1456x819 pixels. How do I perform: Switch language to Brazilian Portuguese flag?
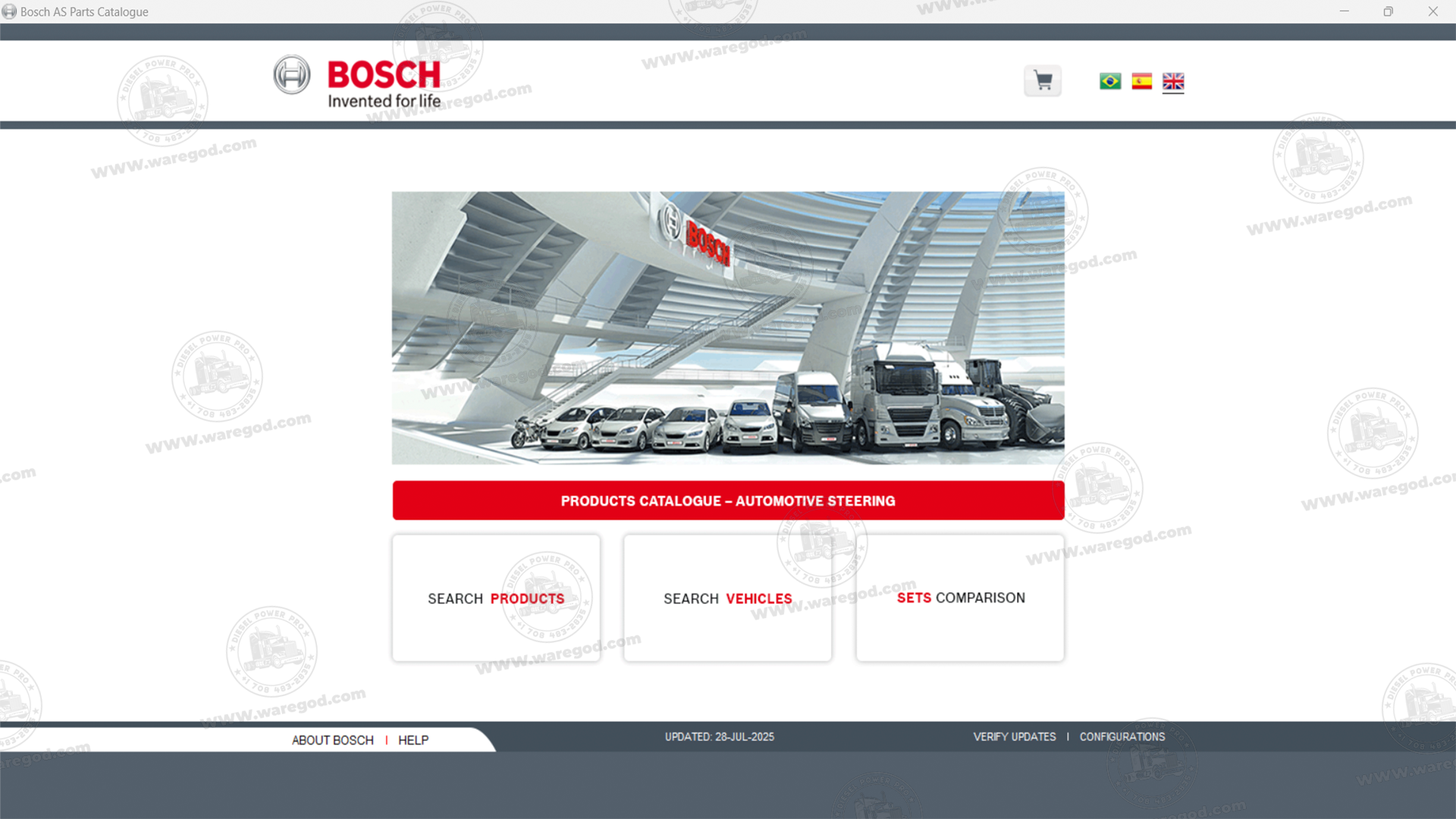pos(1110,81)
